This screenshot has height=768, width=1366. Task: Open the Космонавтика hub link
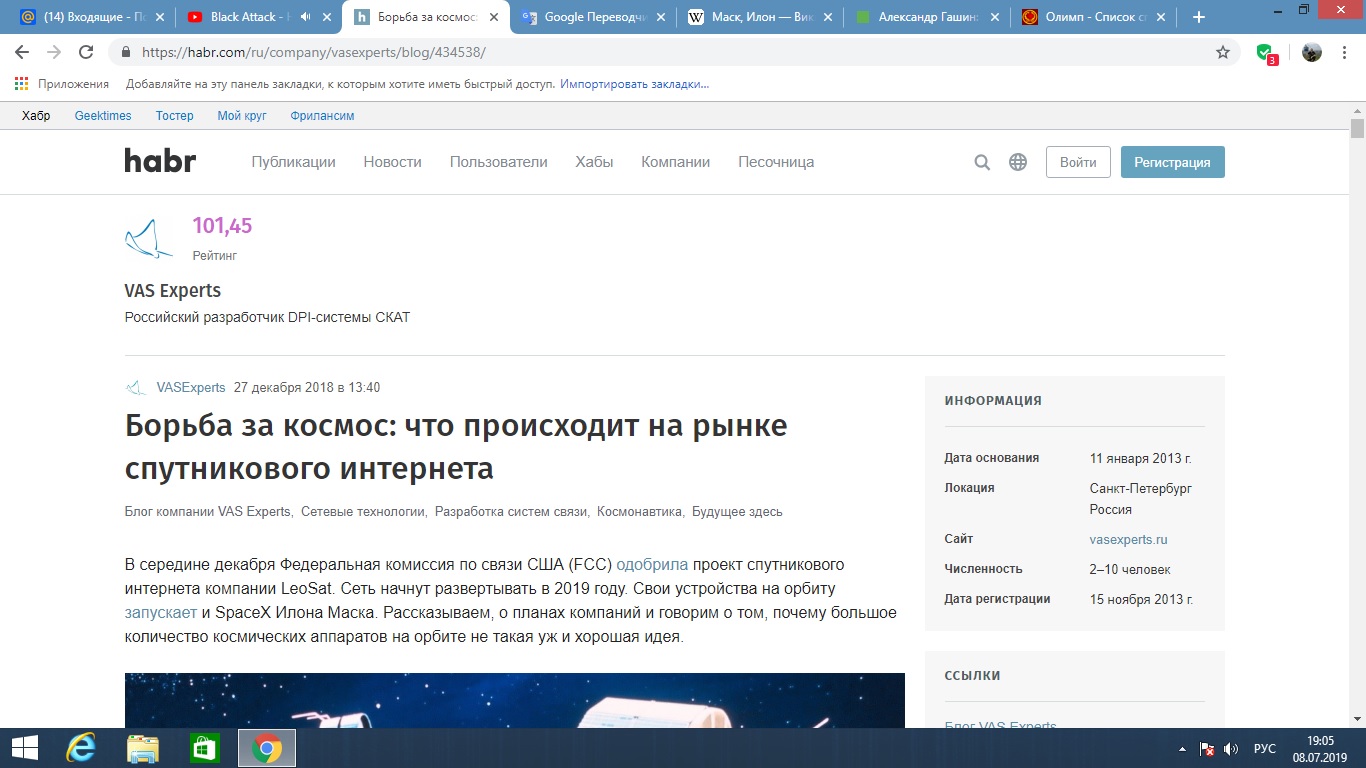640,512
